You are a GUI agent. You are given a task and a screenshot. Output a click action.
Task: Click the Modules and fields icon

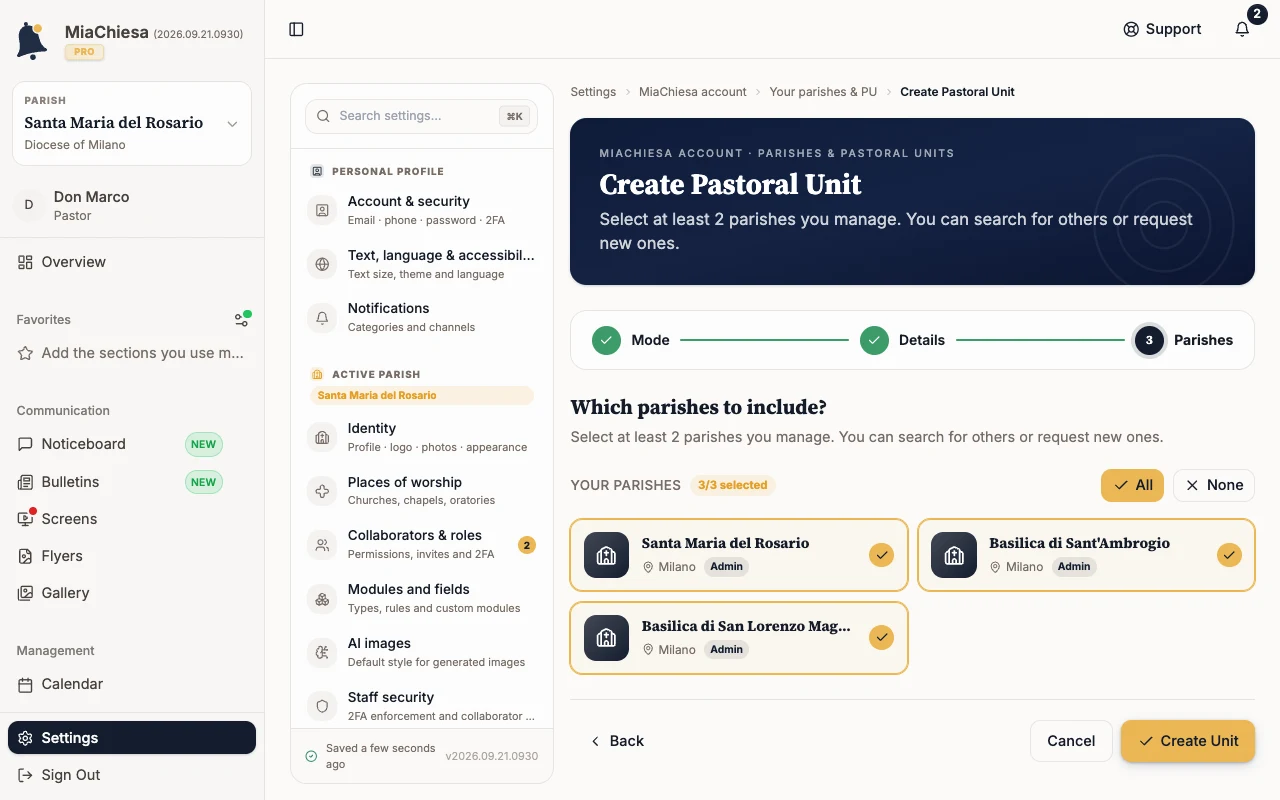click(x=322, y=599)
